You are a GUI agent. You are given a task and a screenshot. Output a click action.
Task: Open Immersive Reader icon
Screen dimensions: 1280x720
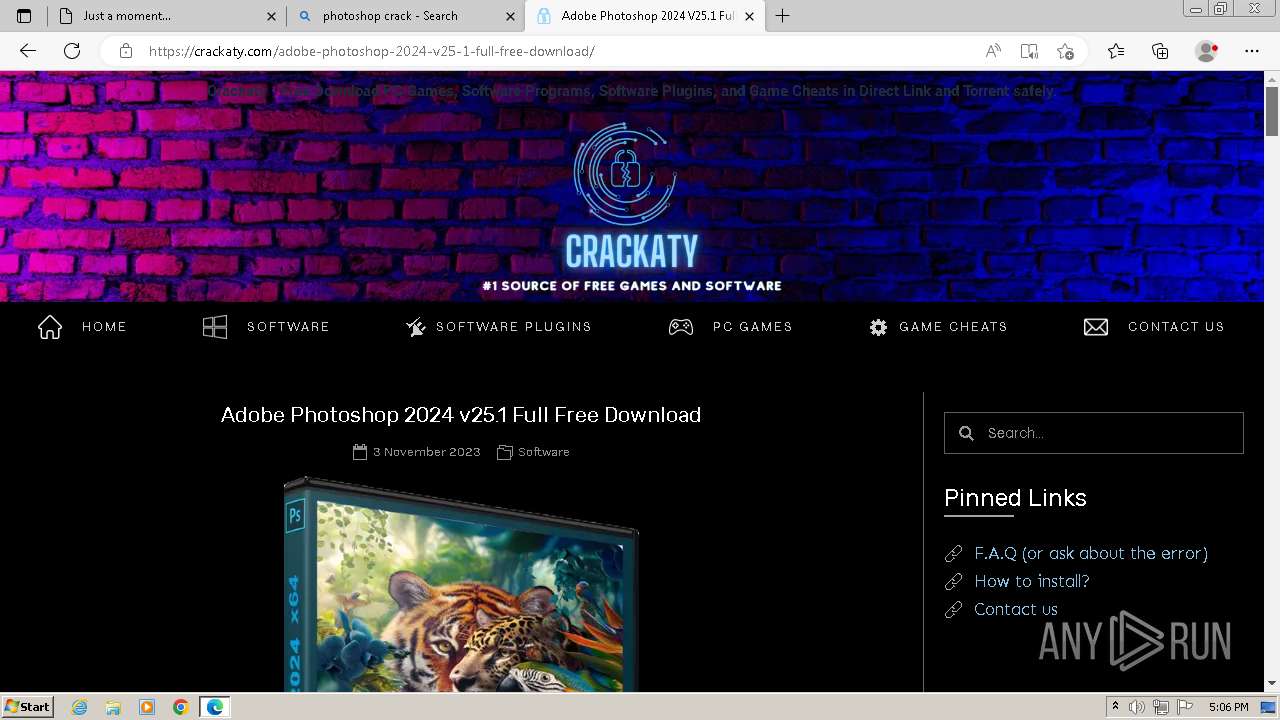click(x=1029, y=51)
